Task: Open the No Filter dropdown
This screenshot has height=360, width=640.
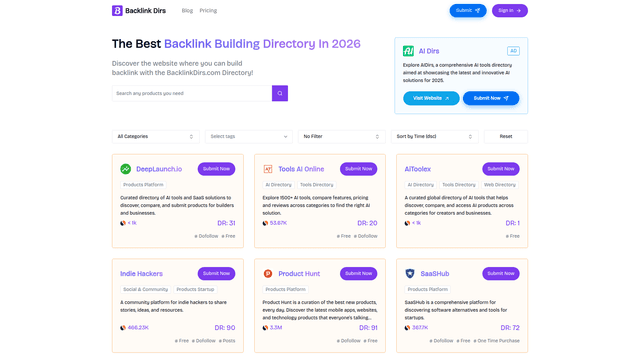Action: click(x=342, y=136)
